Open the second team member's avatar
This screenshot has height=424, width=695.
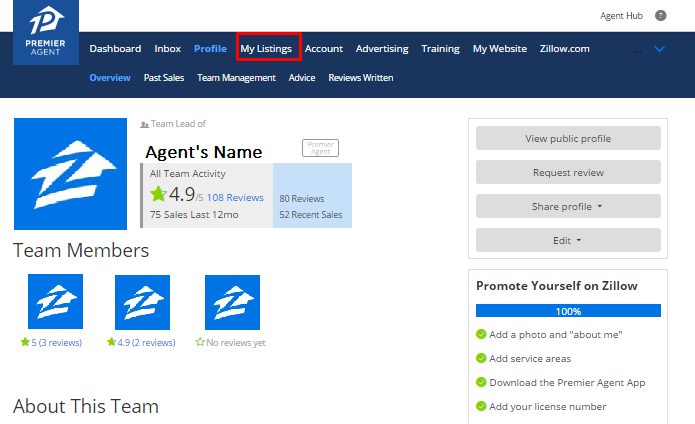pyautogui.click(x=142, y=301)
